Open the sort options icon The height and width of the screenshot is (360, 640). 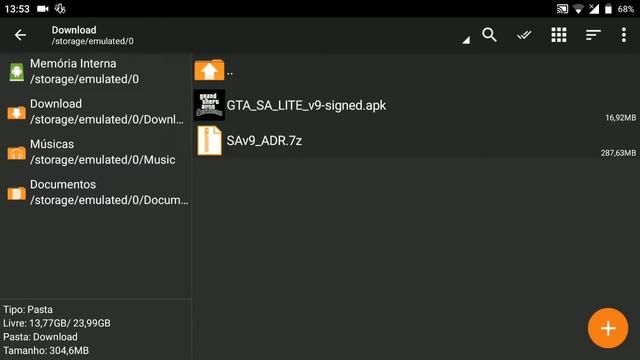coord(593,35)
